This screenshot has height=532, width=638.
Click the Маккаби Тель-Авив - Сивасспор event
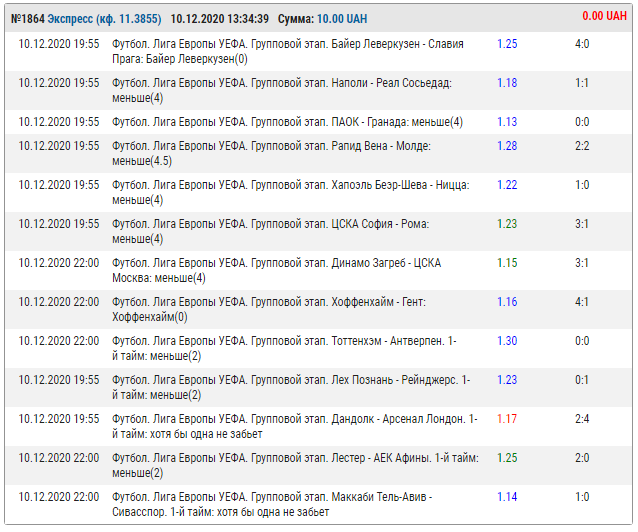[272, 504]
